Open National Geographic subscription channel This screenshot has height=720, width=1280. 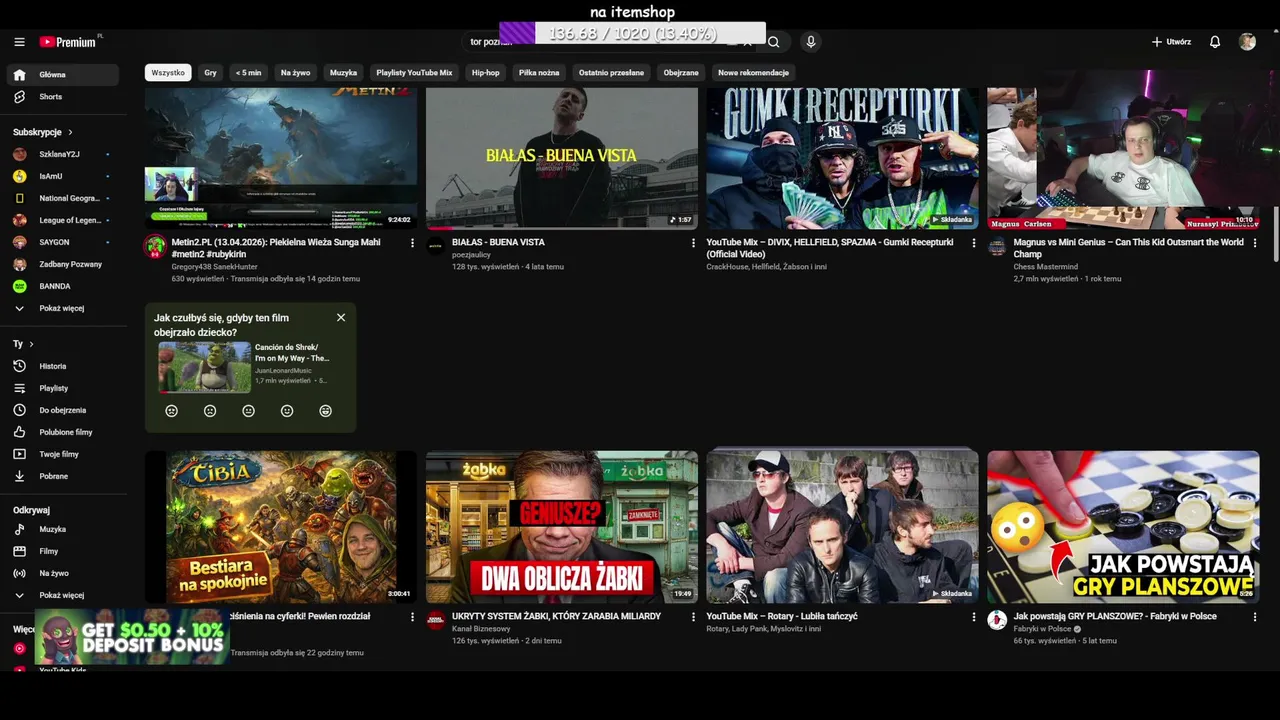click(63, 198)
